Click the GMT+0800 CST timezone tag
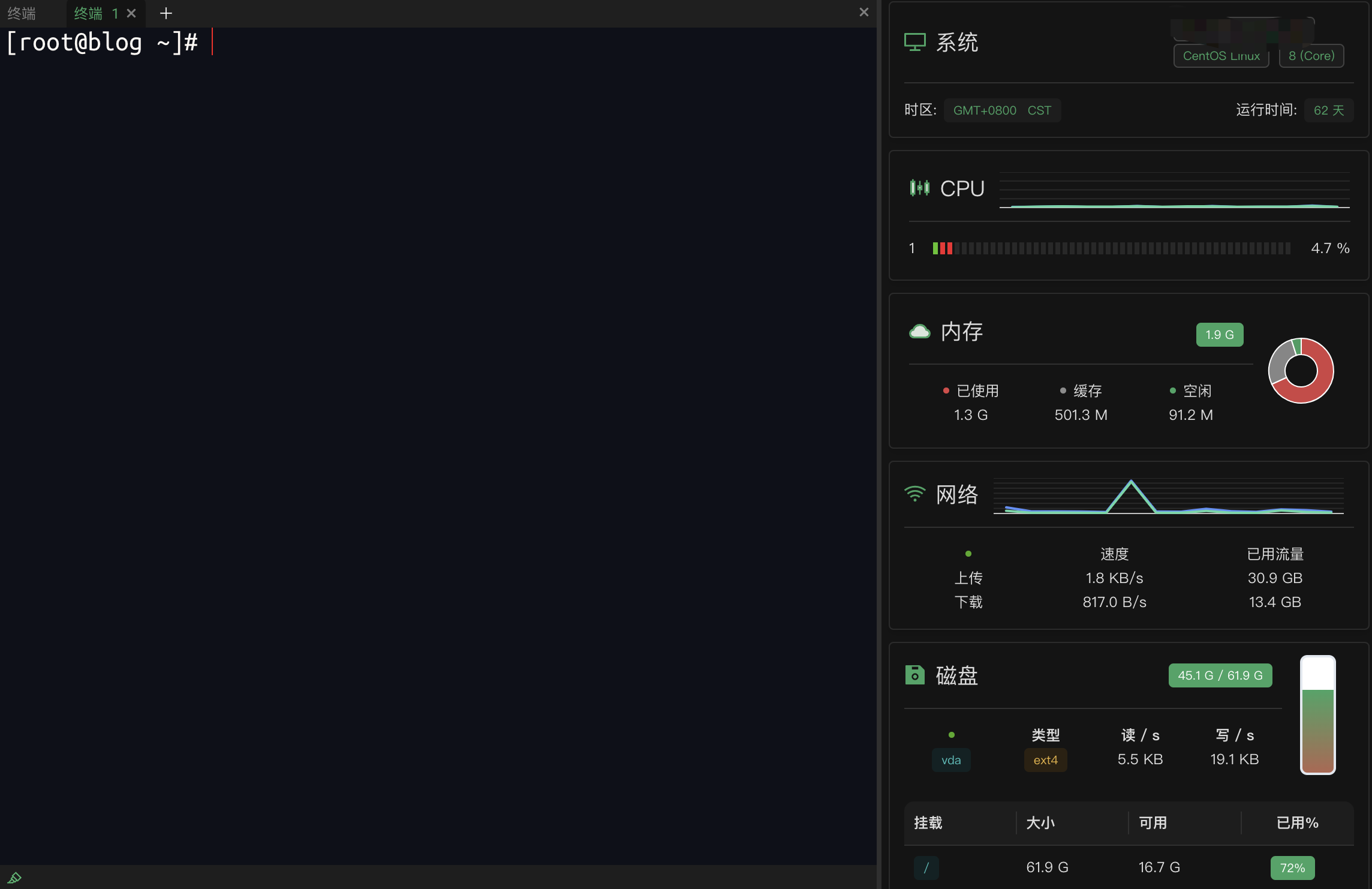Viewport: 1372px width, 889px height. (1001, 110)
